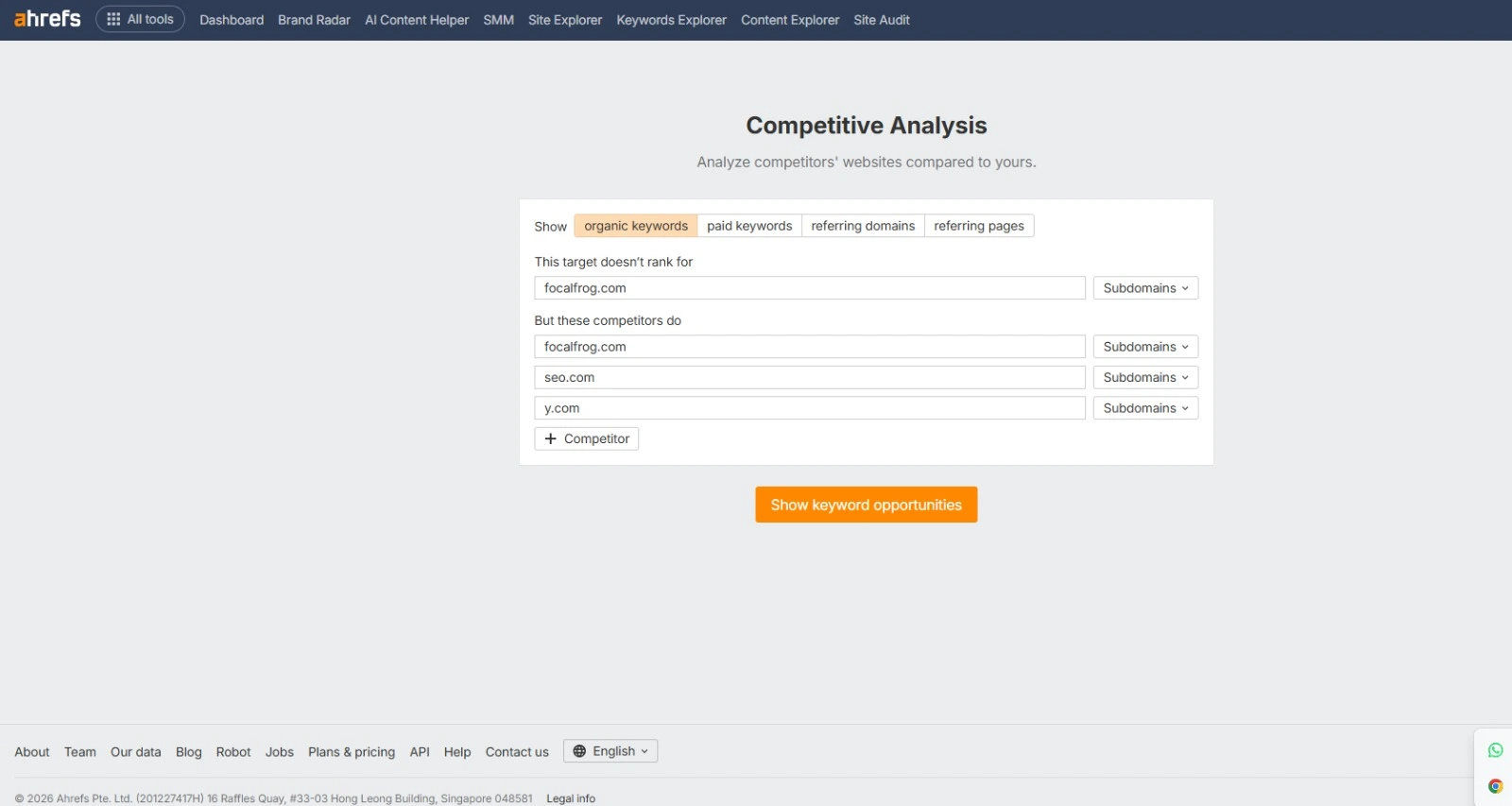Go to Dashboard
Viewport: 1512px width, 806px height.
pos(232,20)
